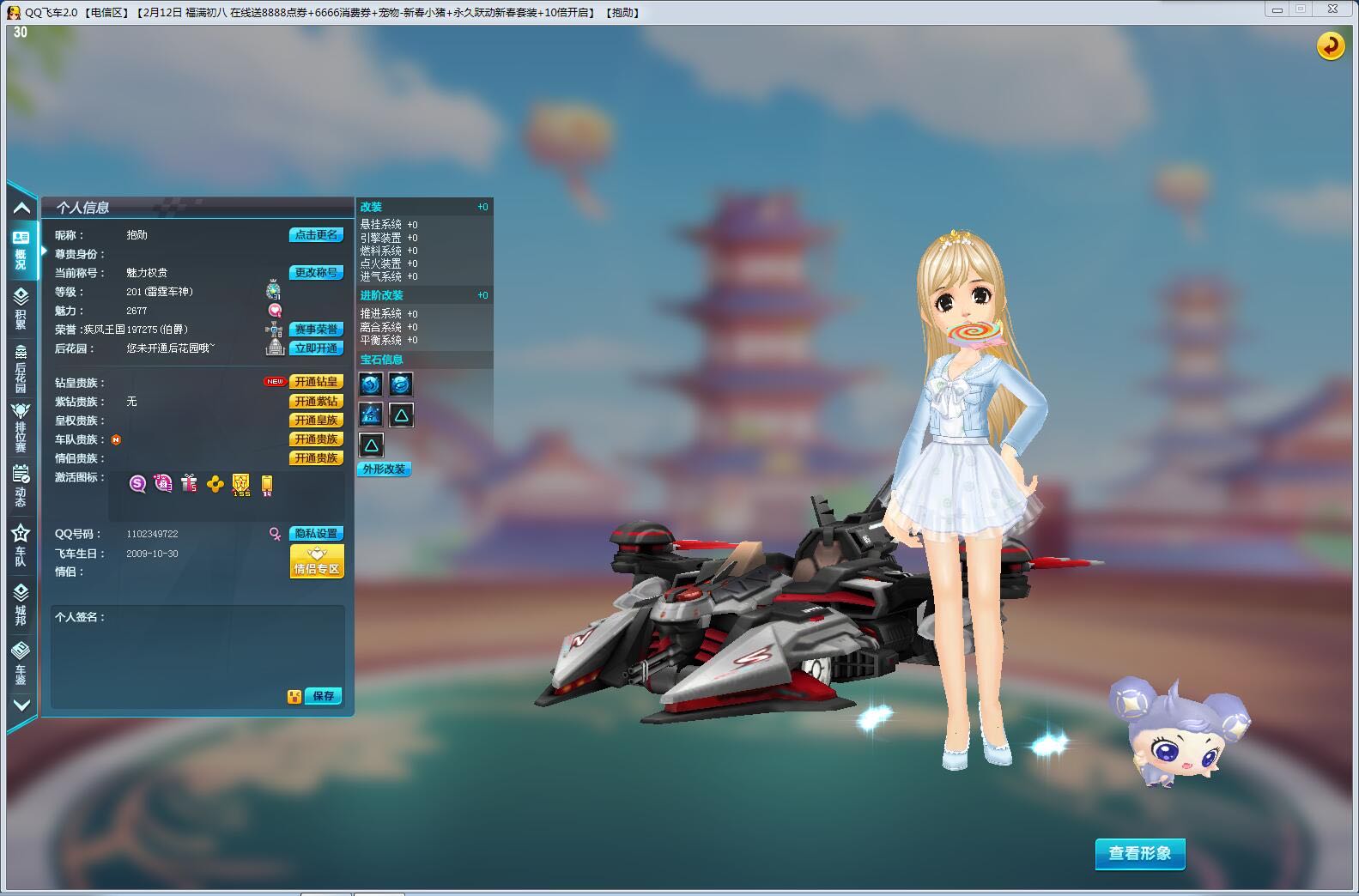
Task: Click the 开通皇族 button
Action: (x=316, y=420)
